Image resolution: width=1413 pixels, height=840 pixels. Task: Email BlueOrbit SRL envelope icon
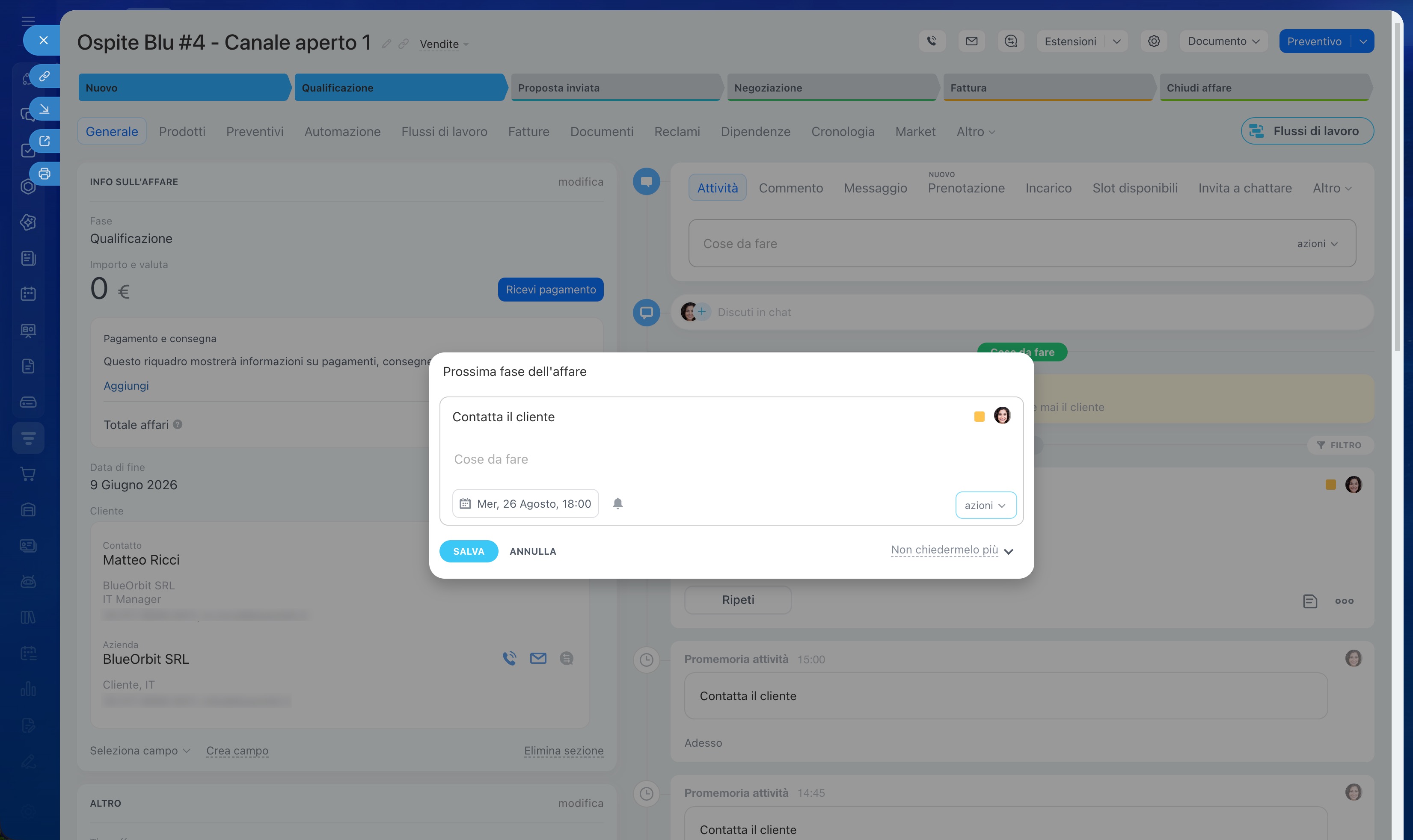[538, 658]
